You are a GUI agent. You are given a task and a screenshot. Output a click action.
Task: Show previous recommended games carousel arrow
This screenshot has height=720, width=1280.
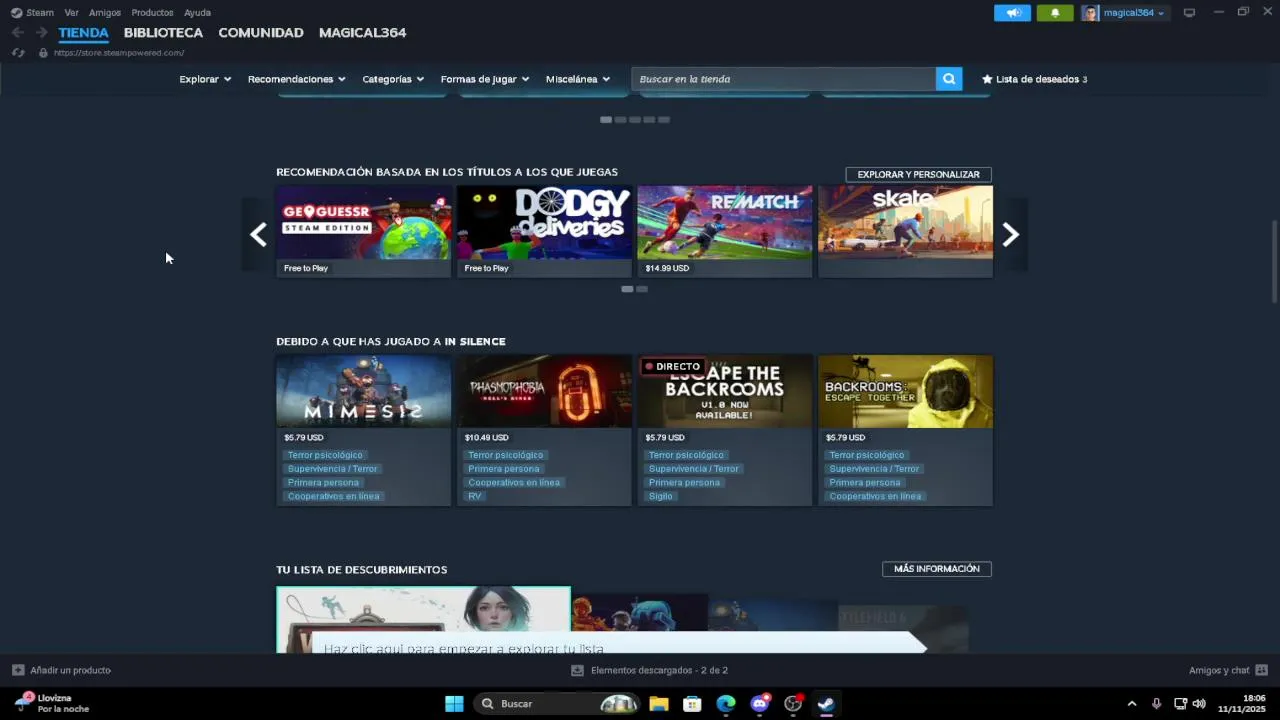click(258, 235)
